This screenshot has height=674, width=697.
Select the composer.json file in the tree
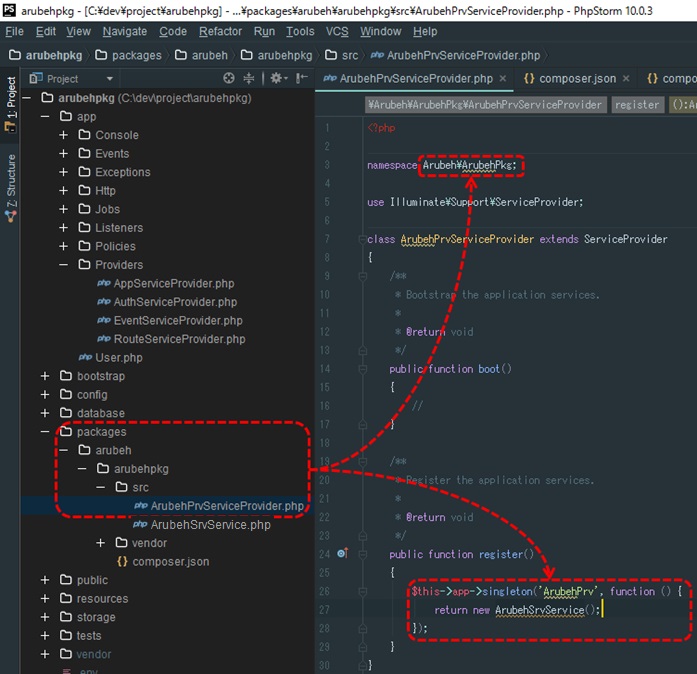[170, 562]
